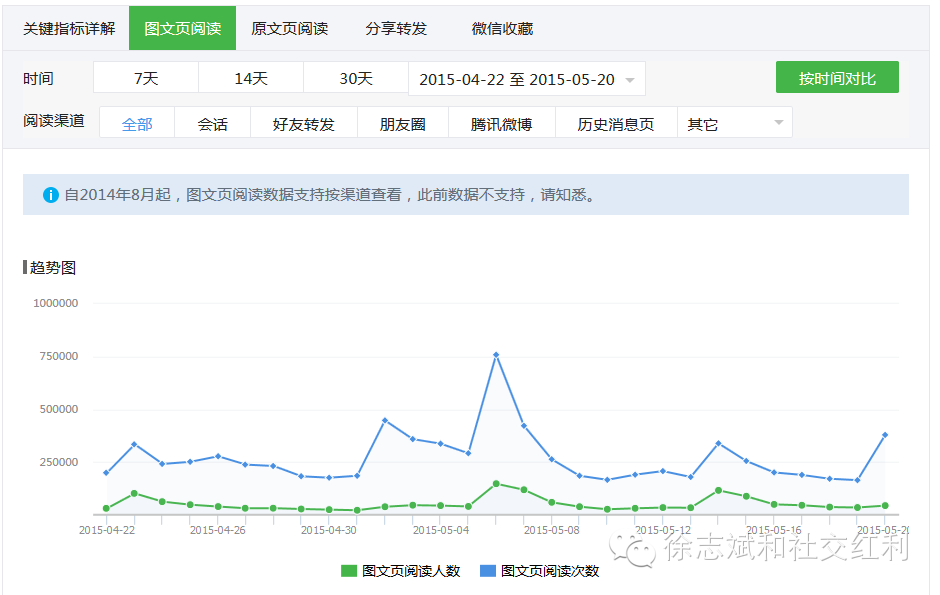Switch to the 原文页阅读 tab
Image resolution: width=940 pixels, height=595 pixels.
(289, 29)
